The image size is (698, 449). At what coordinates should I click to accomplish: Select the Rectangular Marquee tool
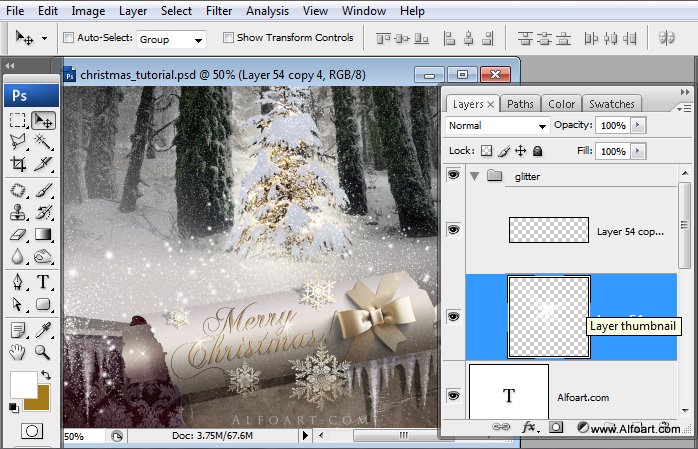click(18, 121)
